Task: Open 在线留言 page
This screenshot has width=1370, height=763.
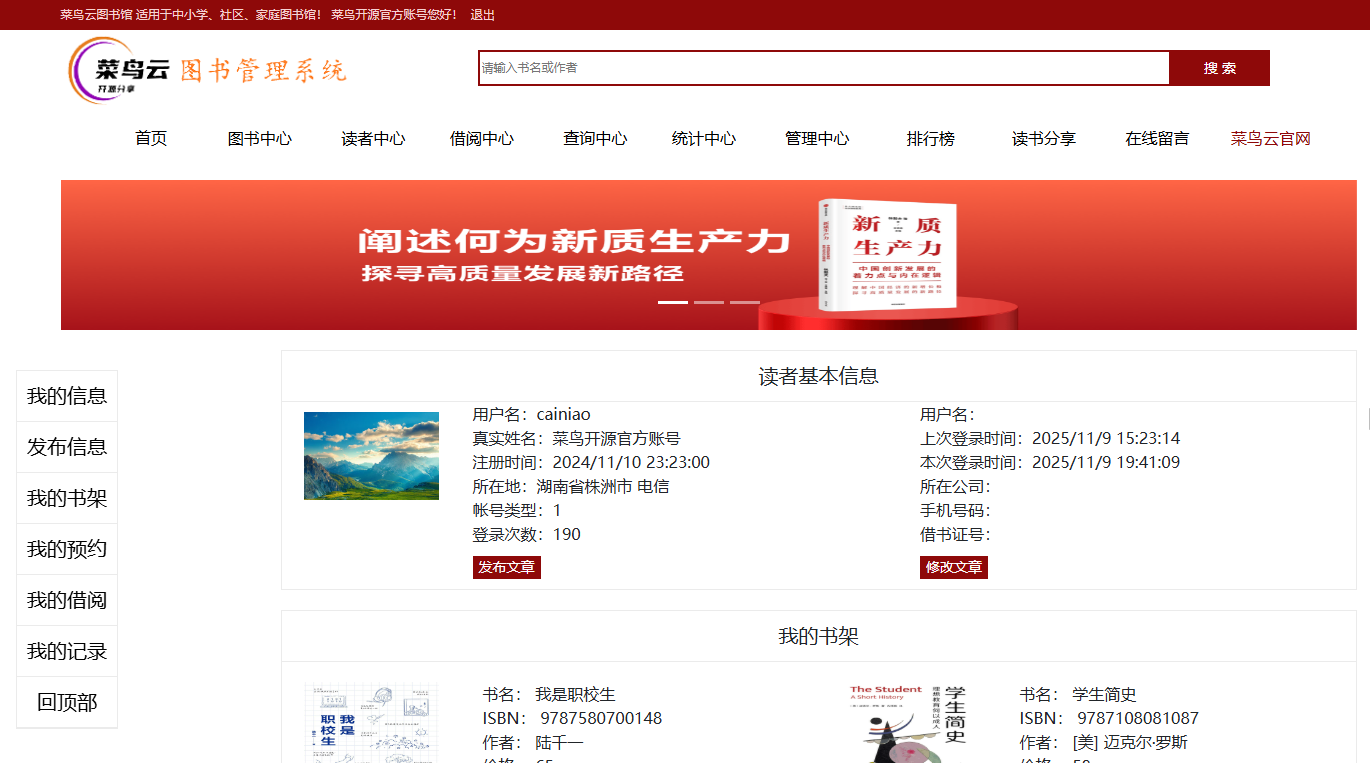Action: point(1156,139)
